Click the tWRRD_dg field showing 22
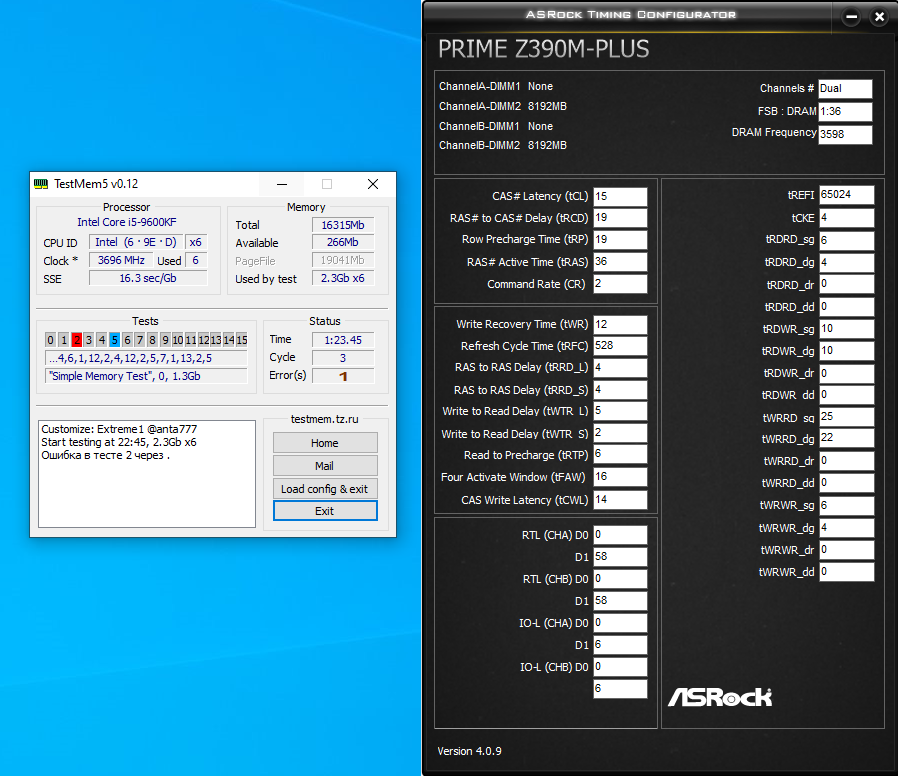 coord(846,438)
